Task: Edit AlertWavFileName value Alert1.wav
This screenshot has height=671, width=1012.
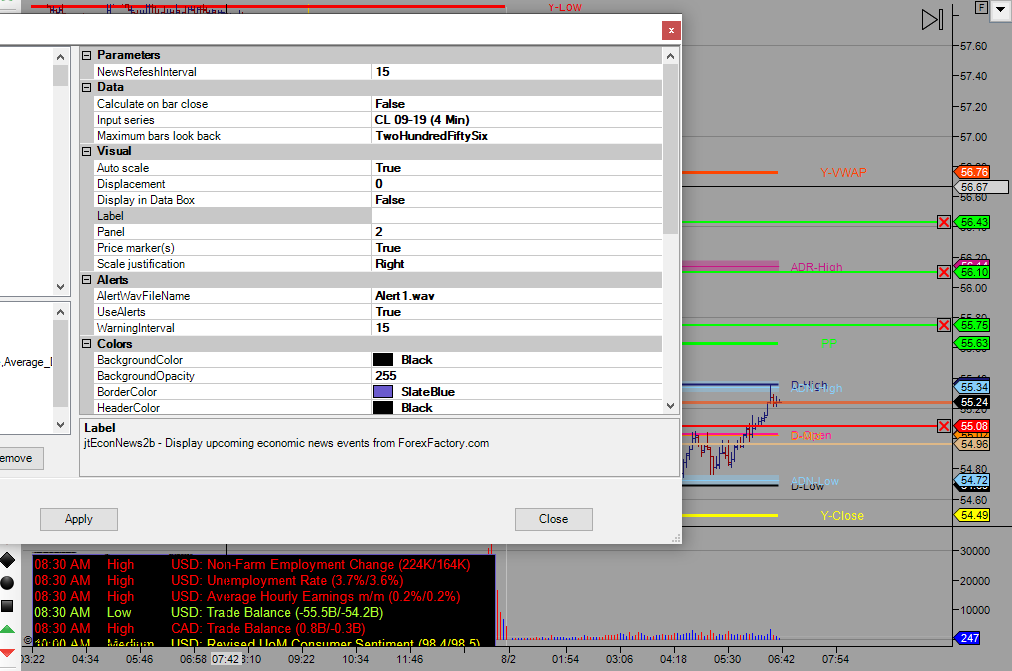Action: click(517, 296)
